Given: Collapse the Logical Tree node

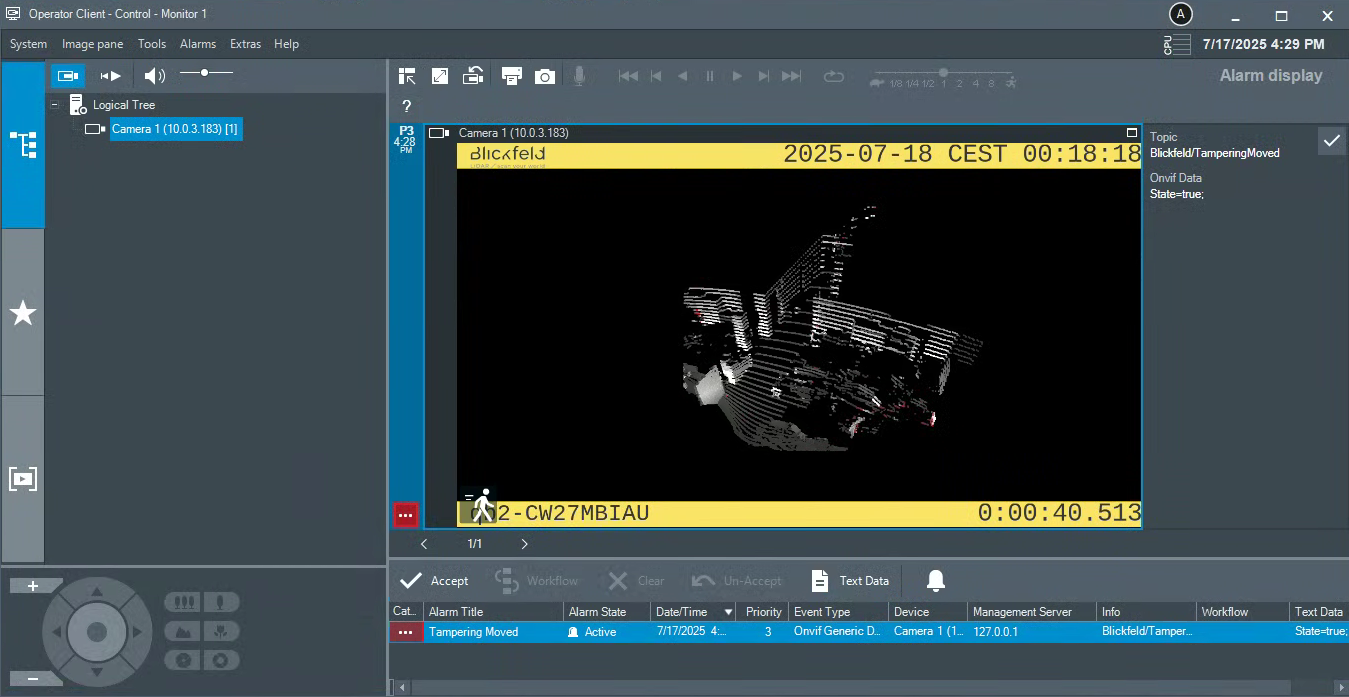Looking at the screenshot, I should click(55, 105).
